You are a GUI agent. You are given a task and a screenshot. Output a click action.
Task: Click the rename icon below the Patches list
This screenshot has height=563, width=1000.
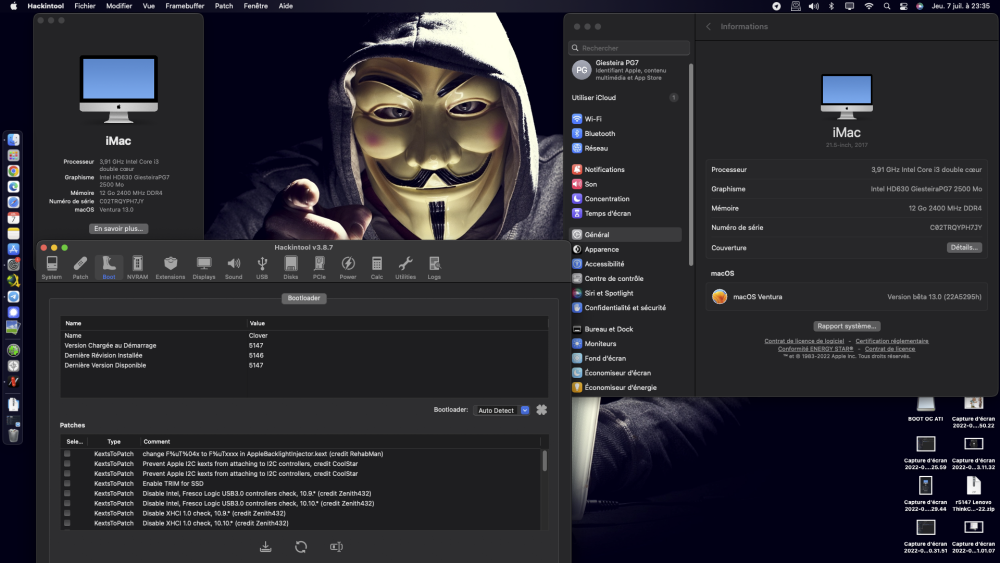tap(336, 546)
